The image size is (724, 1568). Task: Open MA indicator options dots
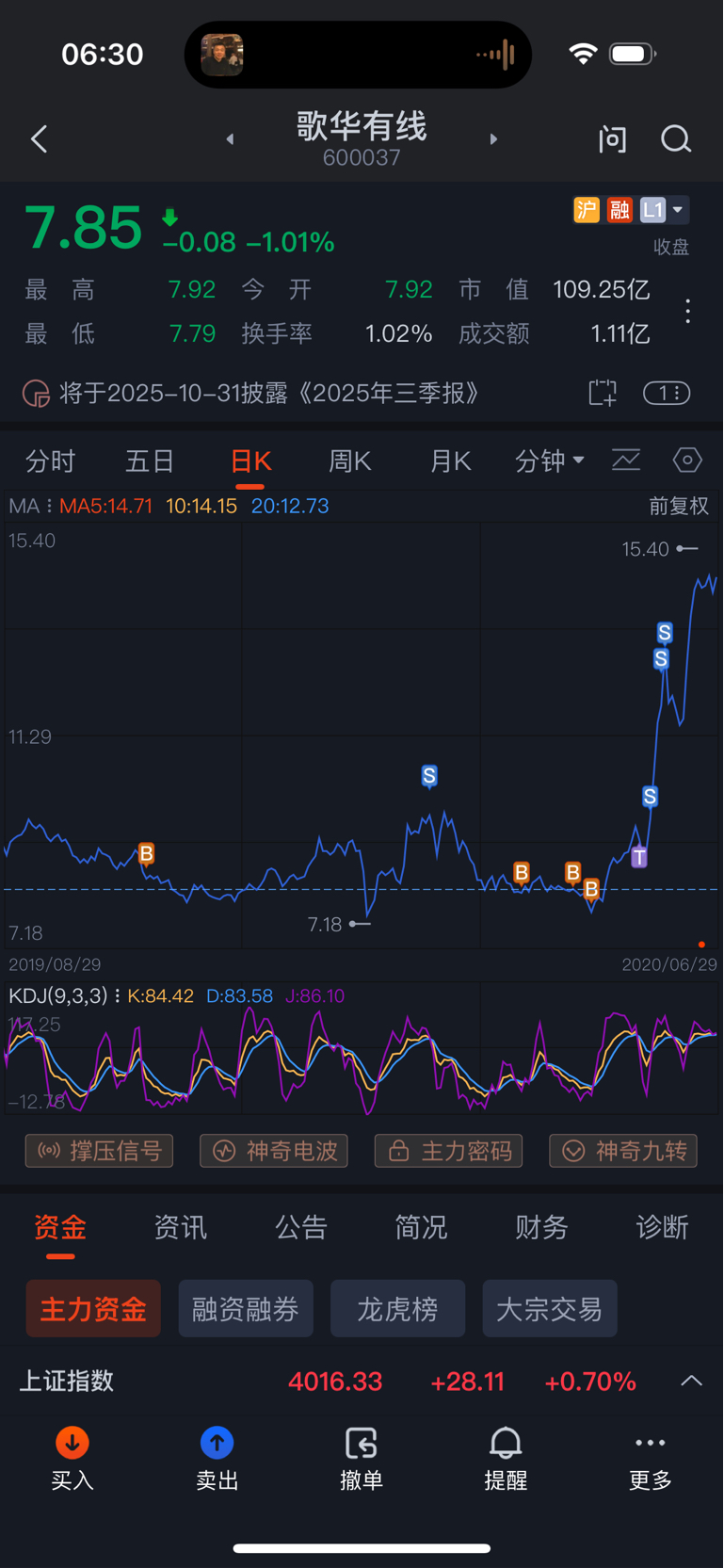click(49, 507)
